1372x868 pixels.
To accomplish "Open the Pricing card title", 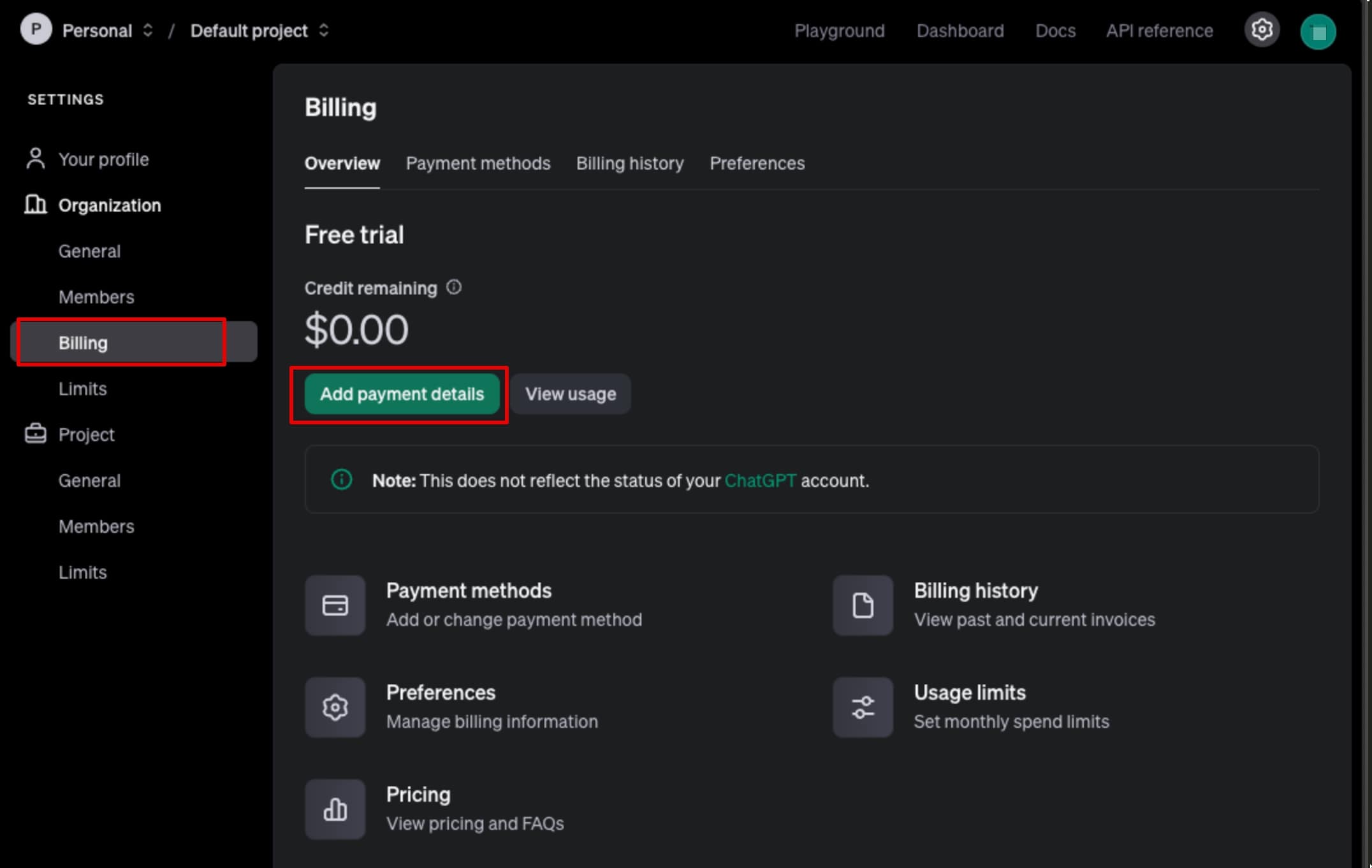I will (418, 795).
